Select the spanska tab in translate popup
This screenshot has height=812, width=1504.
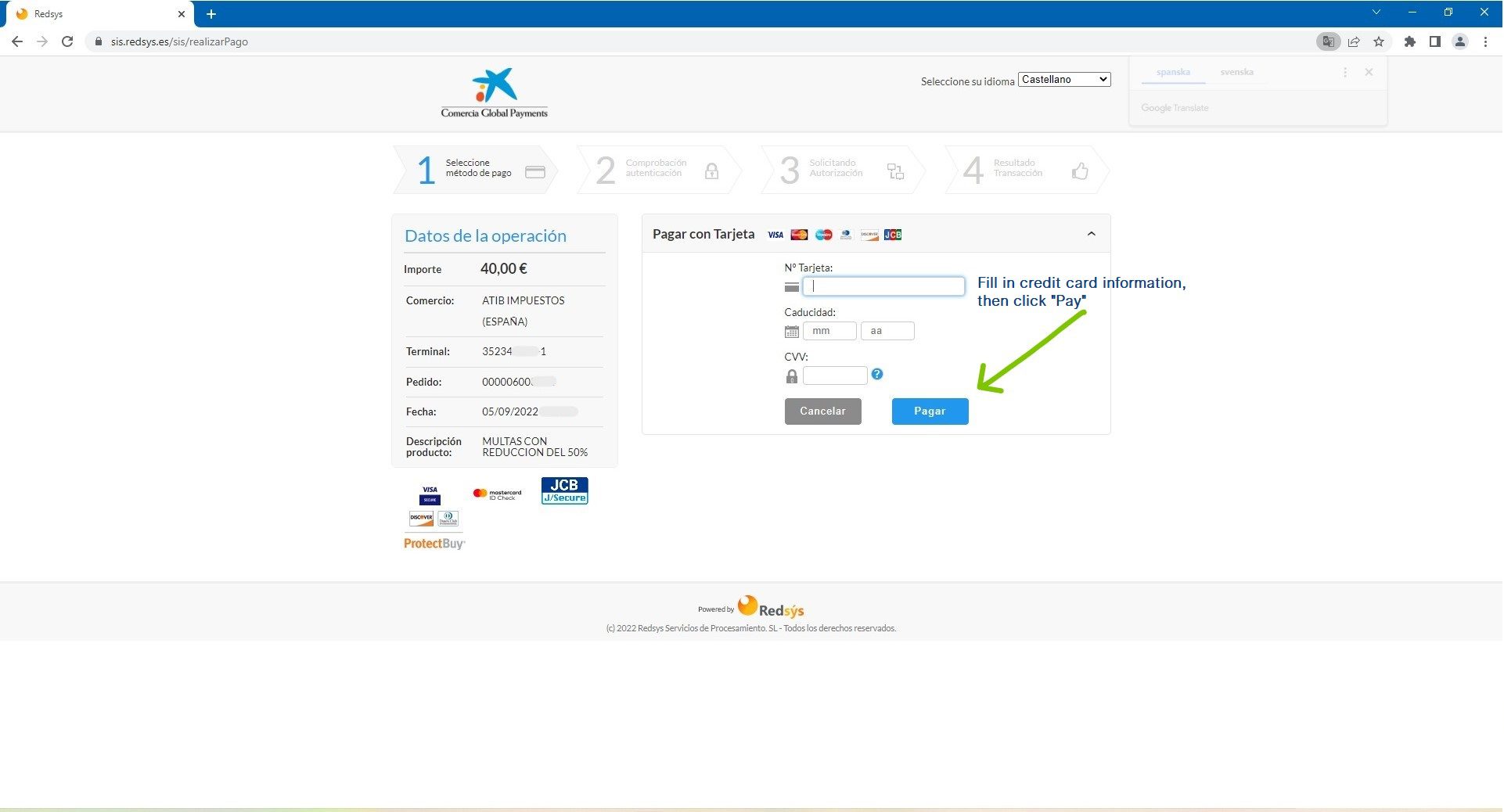pyautogui.click(x=1173, y=72)
